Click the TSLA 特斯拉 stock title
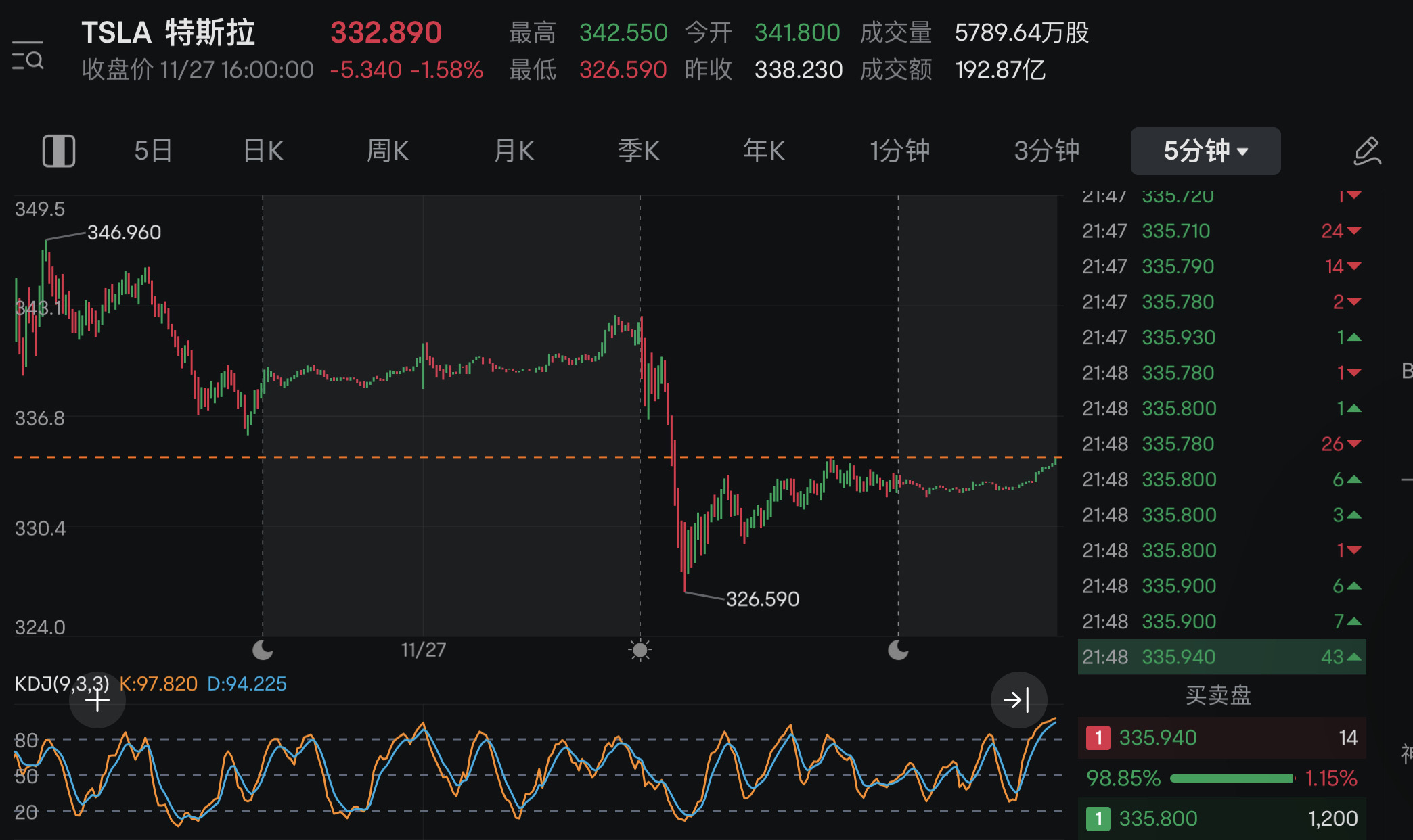Screen dimensions: 1413x840 click(x=168, y=32)
